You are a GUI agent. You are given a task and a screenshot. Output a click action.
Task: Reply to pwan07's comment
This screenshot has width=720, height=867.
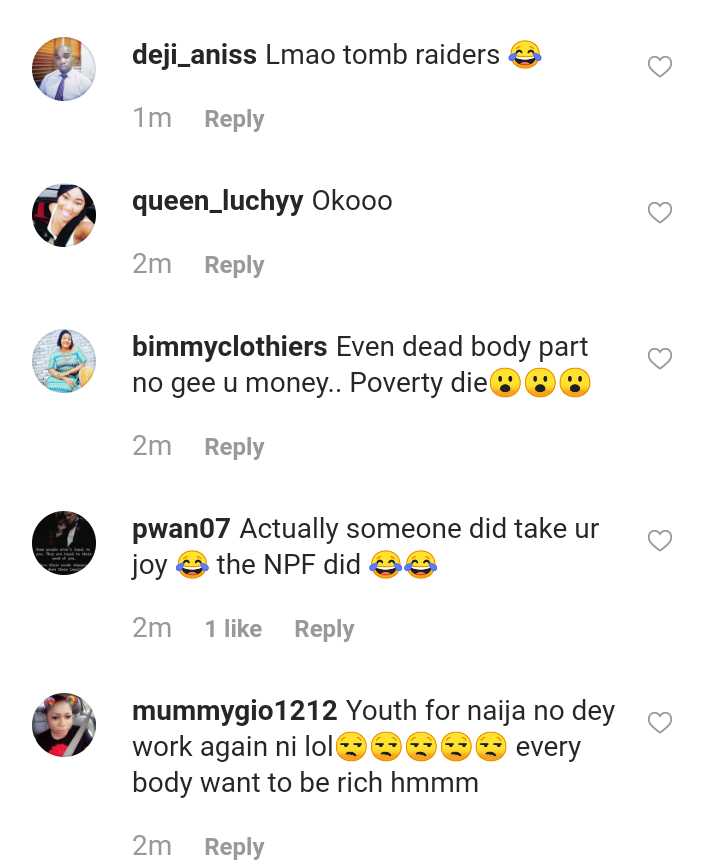click(x=324, y=629)
